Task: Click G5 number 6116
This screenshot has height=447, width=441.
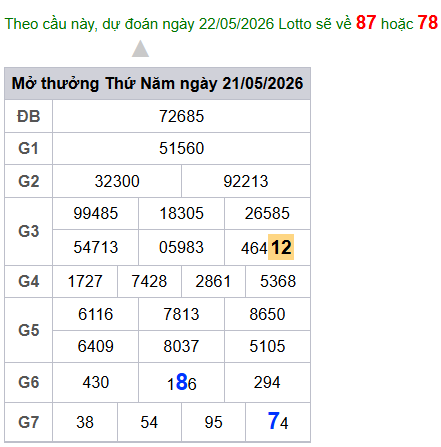Action: [96, 314]
